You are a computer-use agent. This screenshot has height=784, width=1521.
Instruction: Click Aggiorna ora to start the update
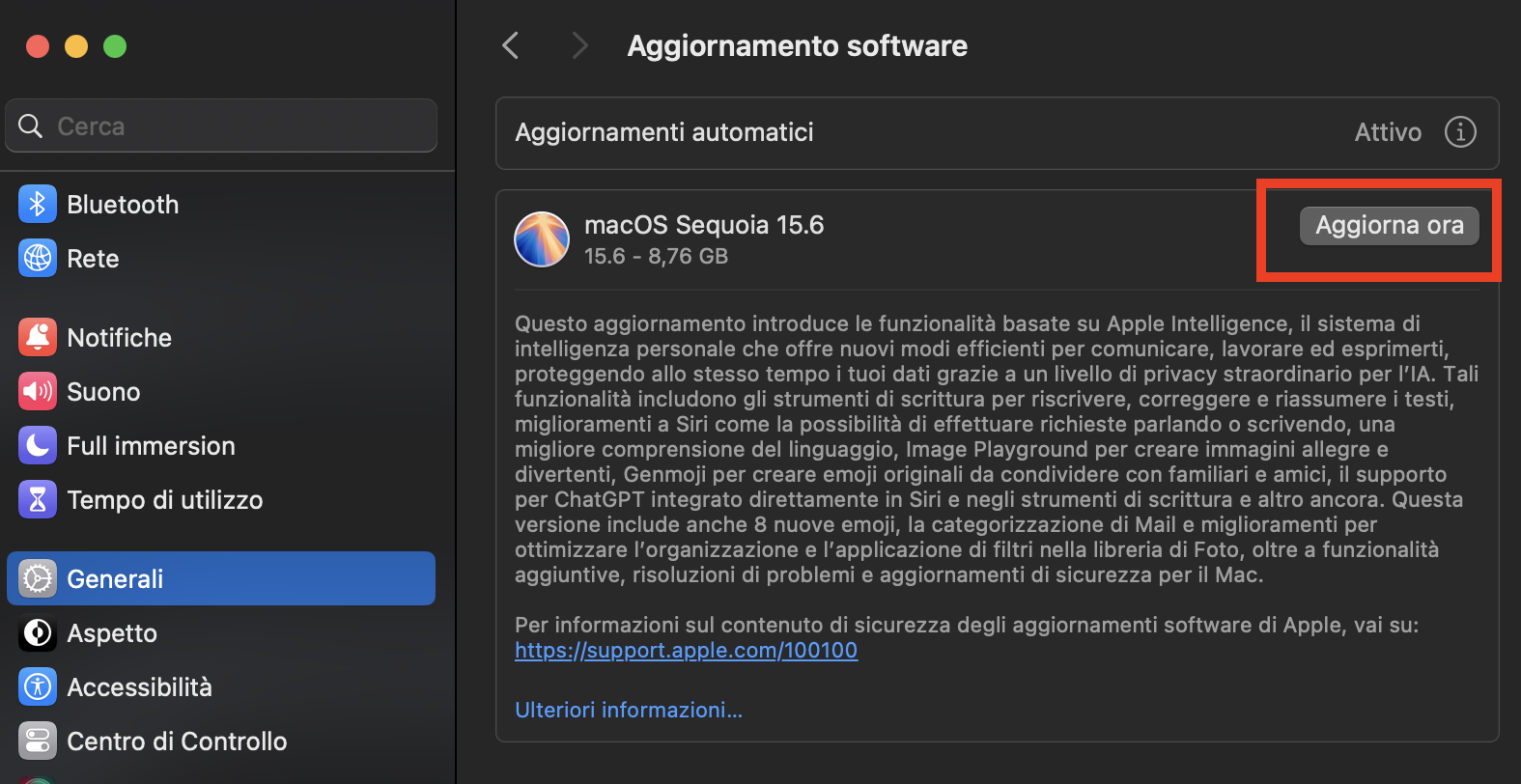(1389, 225)
